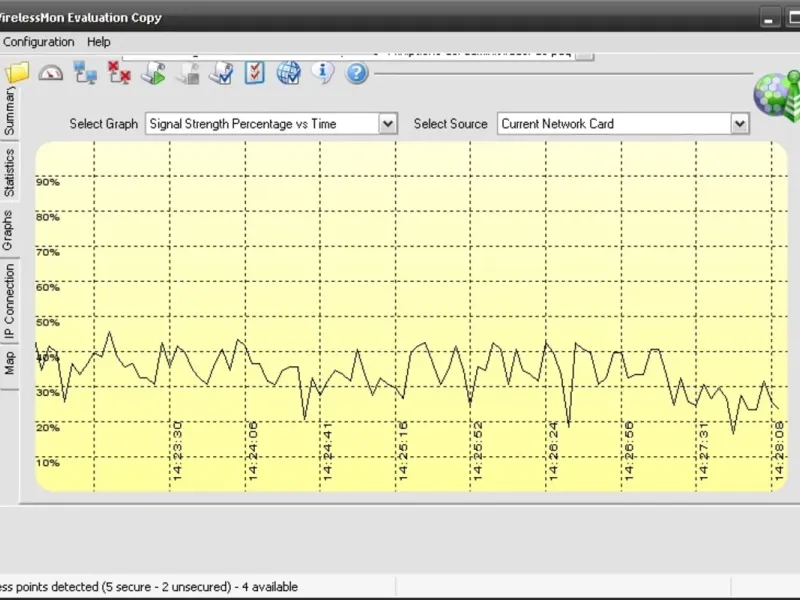
Task: Click the WirelessMon globe antenna logo
Action: [x=776, y=93]
